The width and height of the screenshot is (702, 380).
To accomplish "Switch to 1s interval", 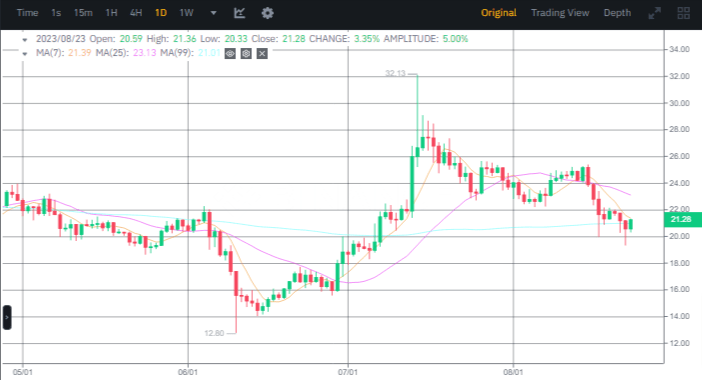I will tap(56, 13).
